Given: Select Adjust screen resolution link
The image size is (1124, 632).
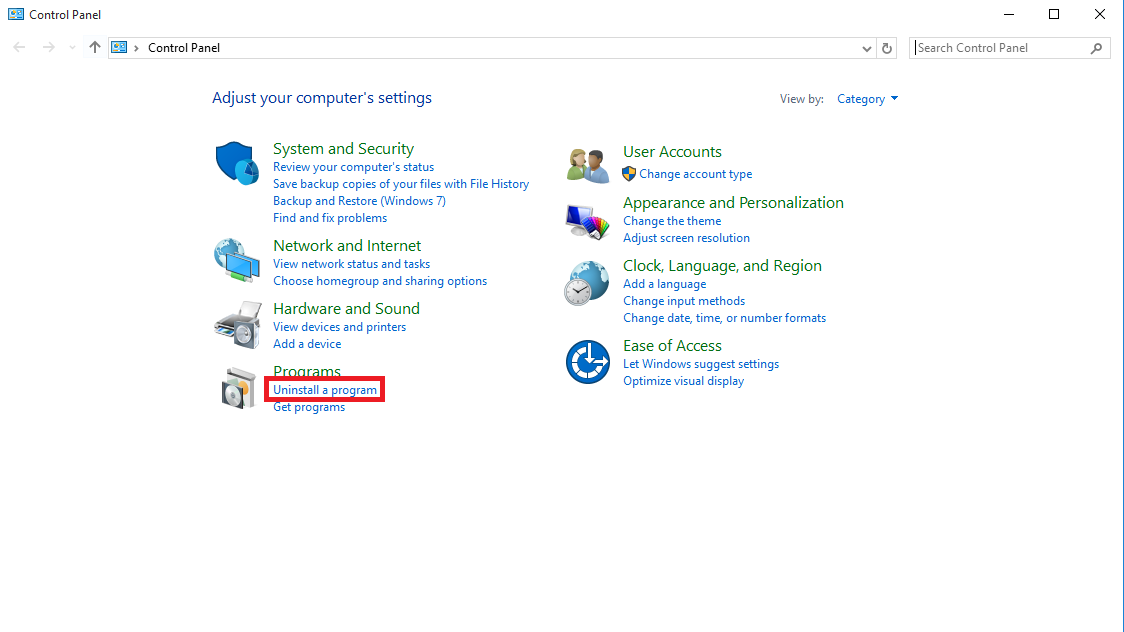Looking at the screenshot, I should [686, 238].
